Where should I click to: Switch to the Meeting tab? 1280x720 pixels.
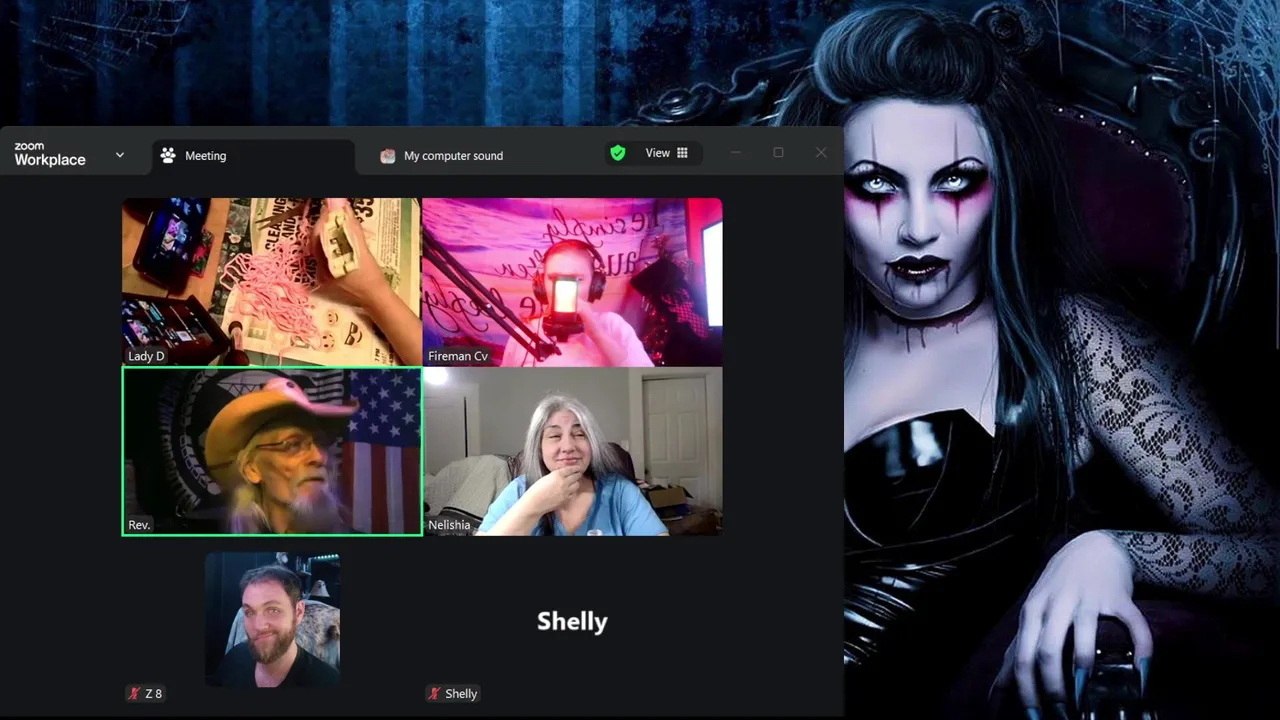(x=254, y=156)
